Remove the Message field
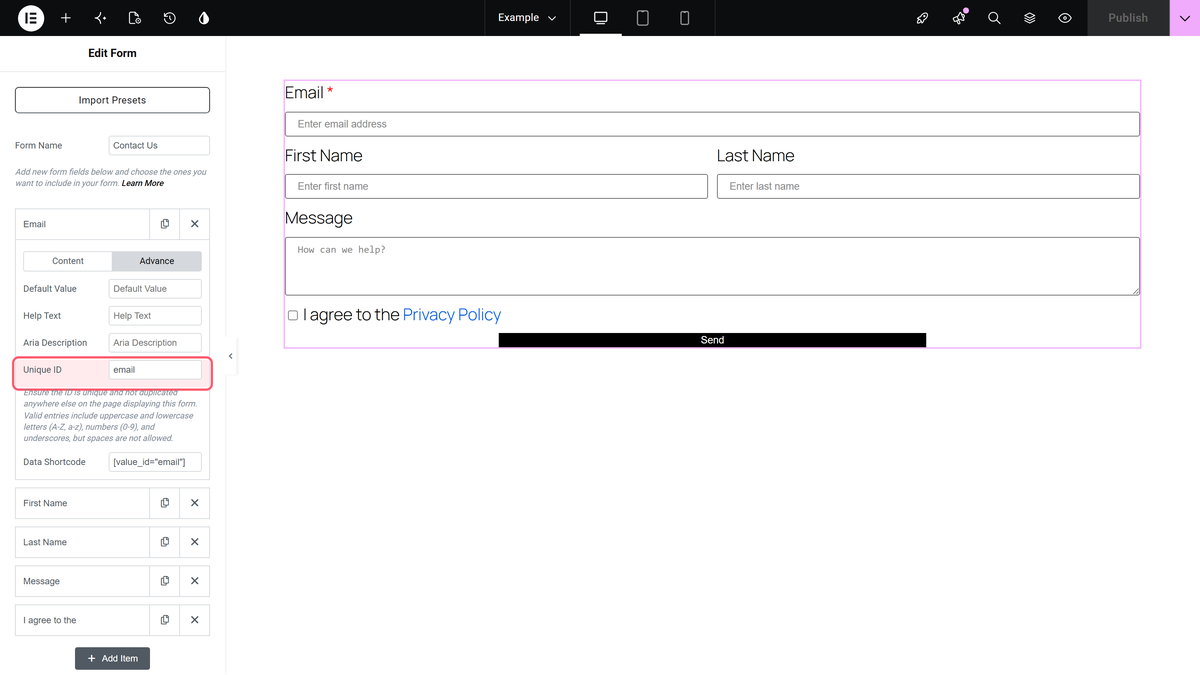 click(195, 581)
